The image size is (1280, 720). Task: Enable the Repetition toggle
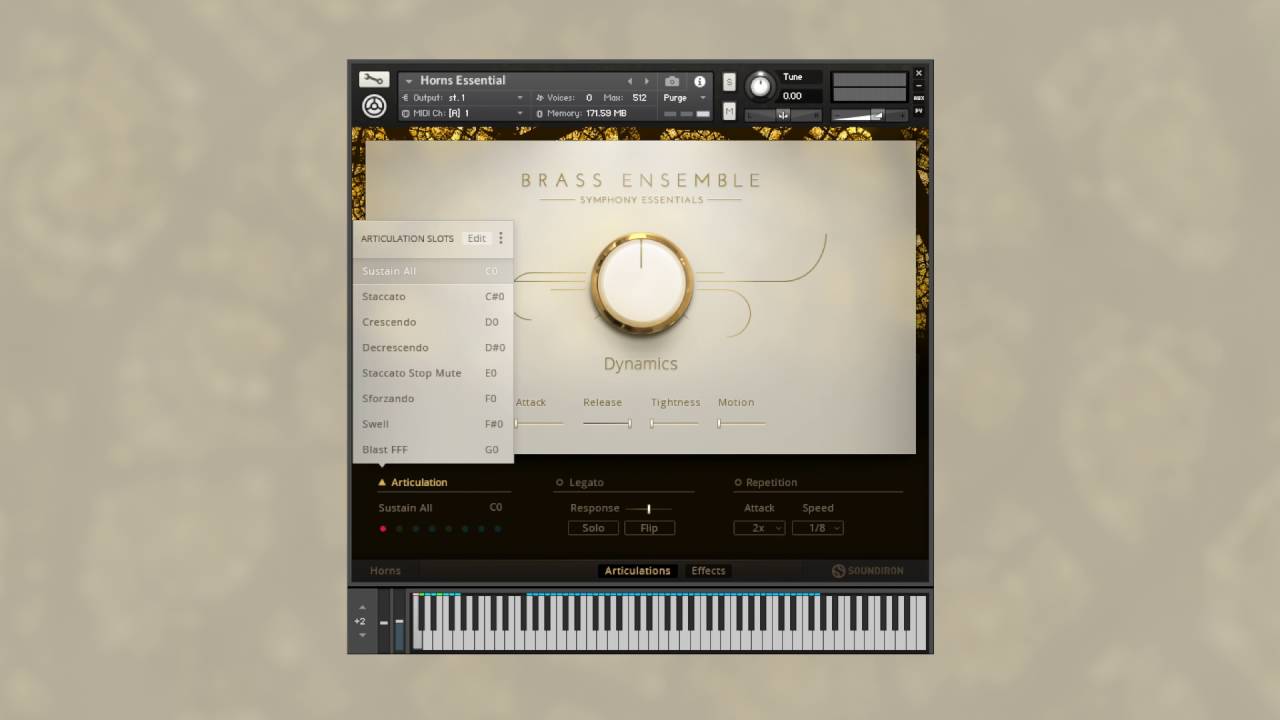pyautogui.click(x=738, y=483)
